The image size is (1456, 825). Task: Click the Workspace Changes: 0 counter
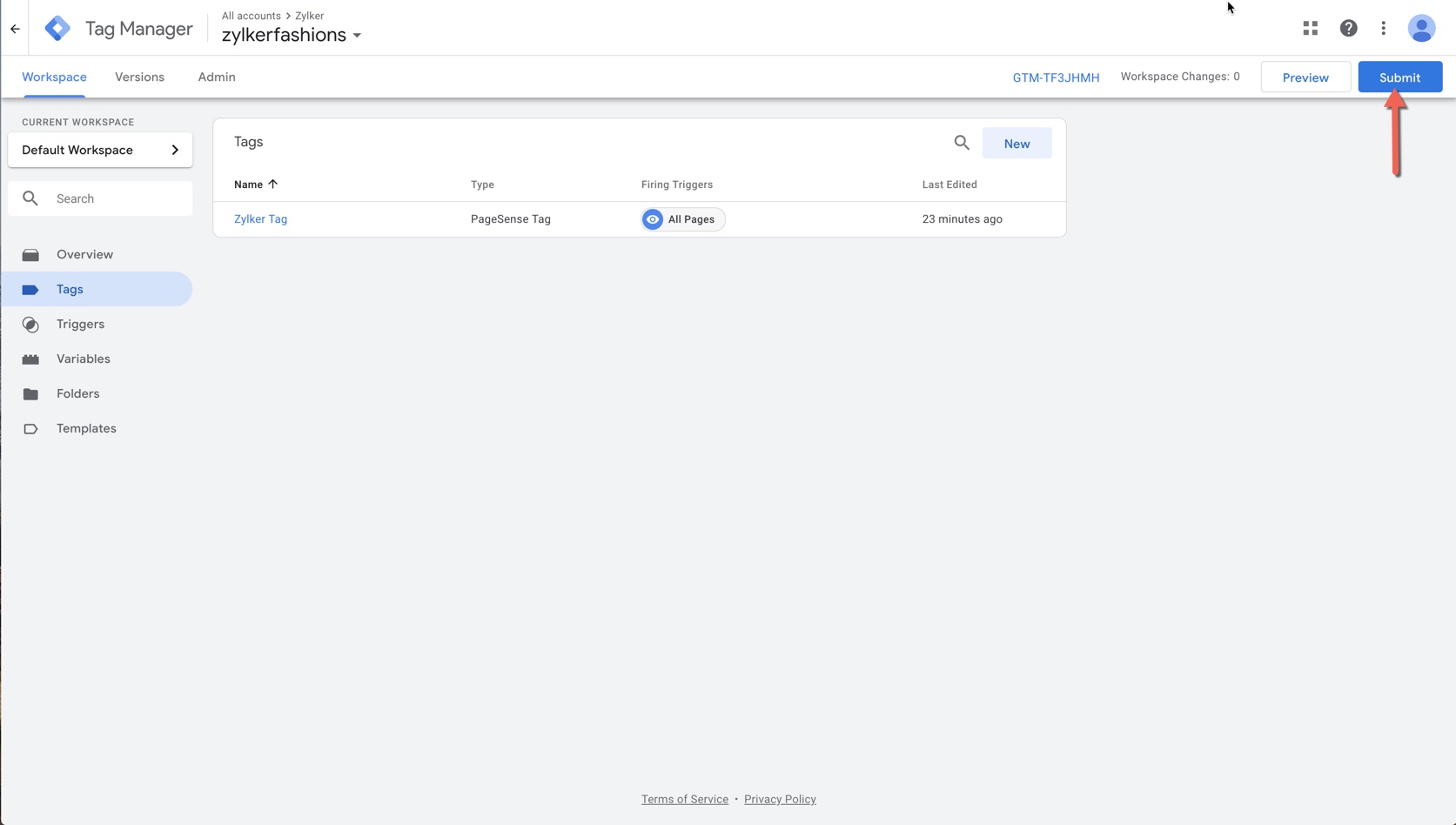tap(1180, 77)
